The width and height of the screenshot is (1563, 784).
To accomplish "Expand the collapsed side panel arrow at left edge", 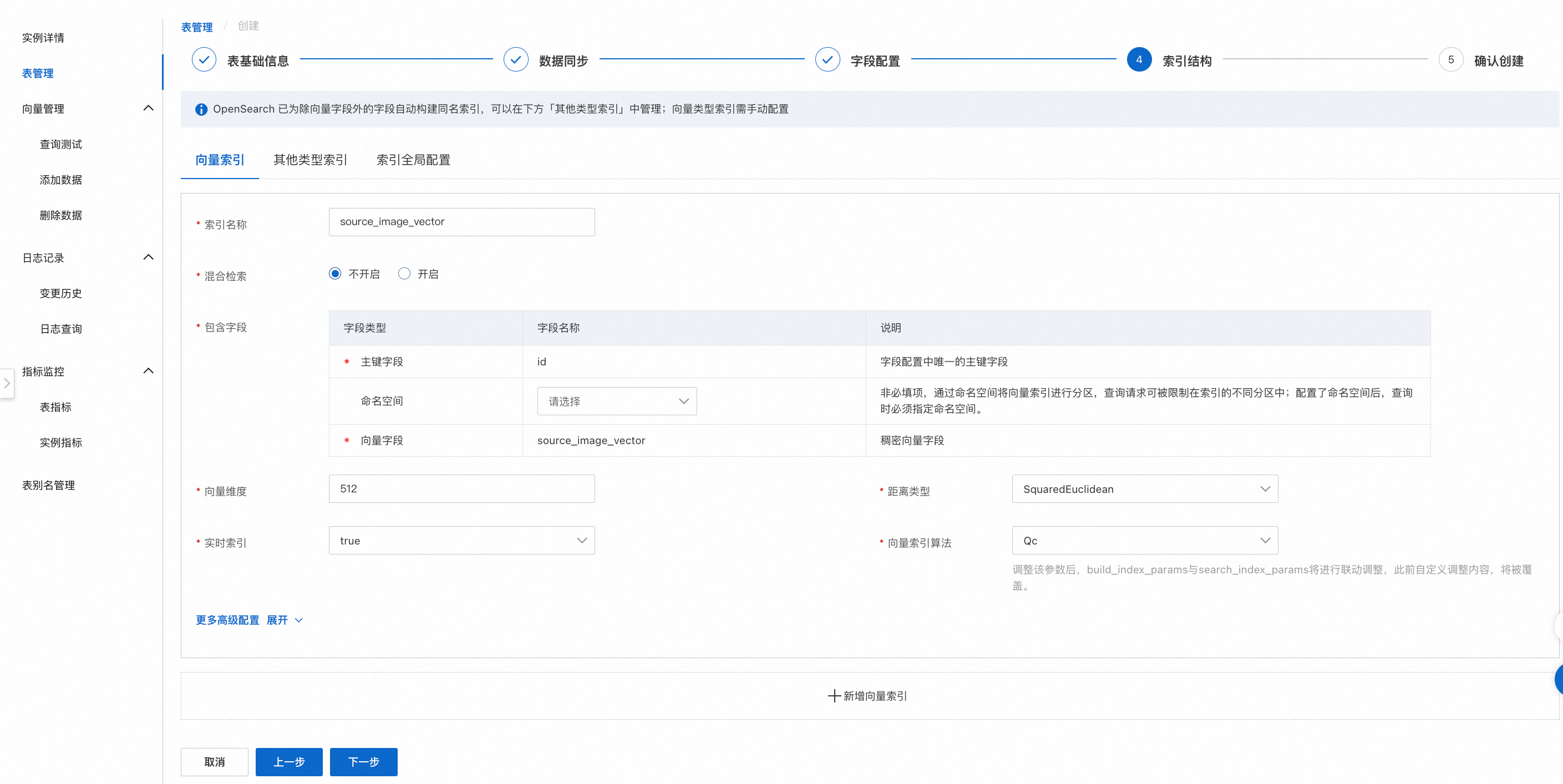I will pyautogui.click(x=7, y=383).
